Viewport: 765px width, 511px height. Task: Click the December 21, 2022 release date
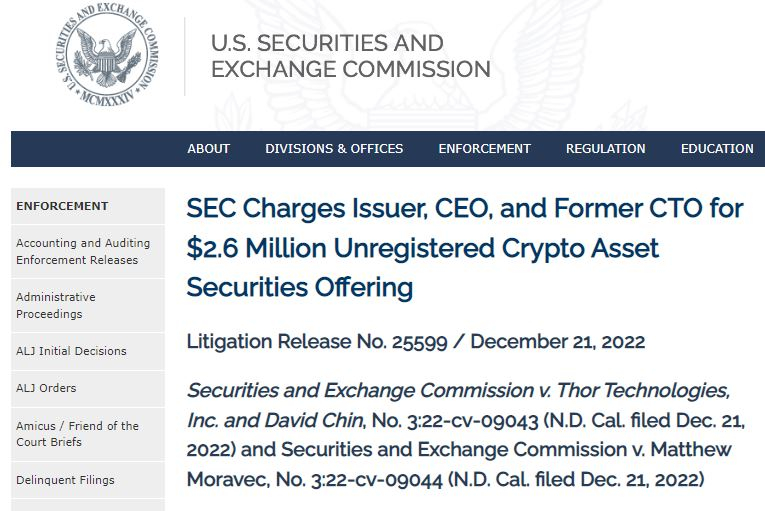tap(558, 341)
